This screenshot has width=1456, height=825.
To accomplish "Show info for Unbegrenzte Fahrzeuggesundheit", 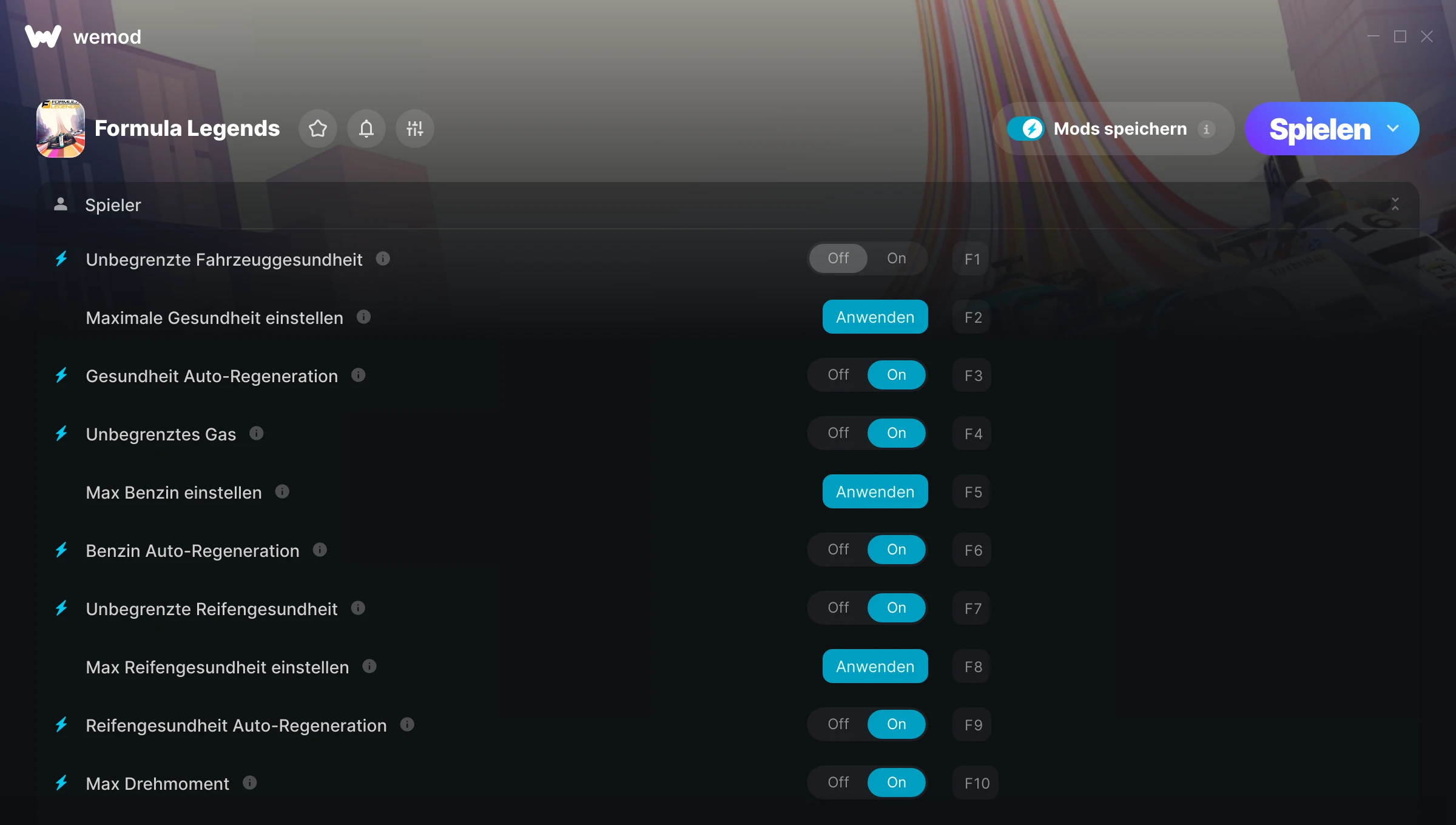I will [383, 259].
